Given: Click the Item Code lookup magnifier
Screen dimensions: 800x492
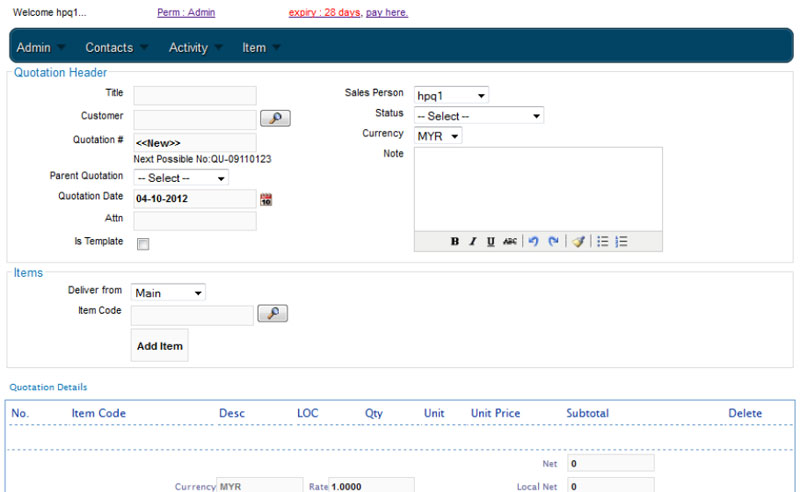Looking at the screenshot, I should pos(272,314).
